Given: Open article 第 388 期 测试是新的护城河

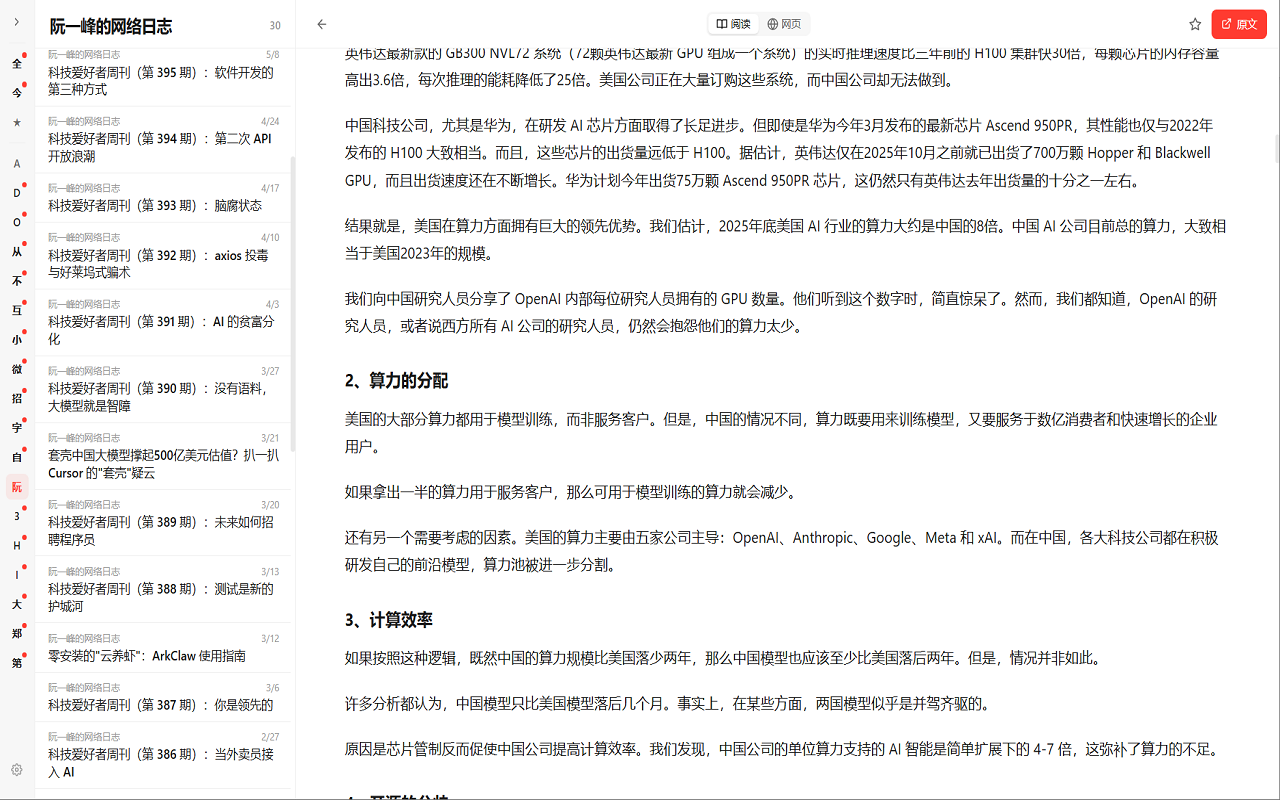Looking at the screenshot, I should (x=165, y=590).
